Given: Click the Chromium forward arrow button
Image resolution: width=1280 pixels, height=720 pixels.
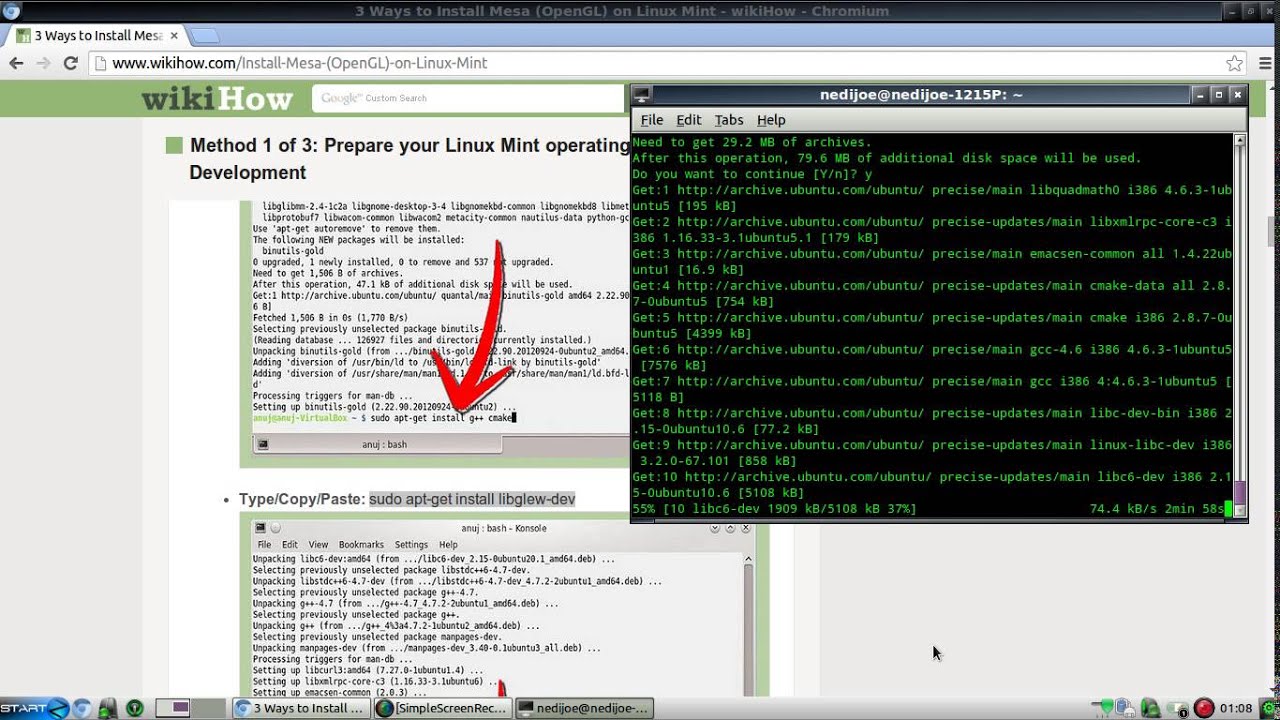Looking at the screenshot, I should click(43, 62).
